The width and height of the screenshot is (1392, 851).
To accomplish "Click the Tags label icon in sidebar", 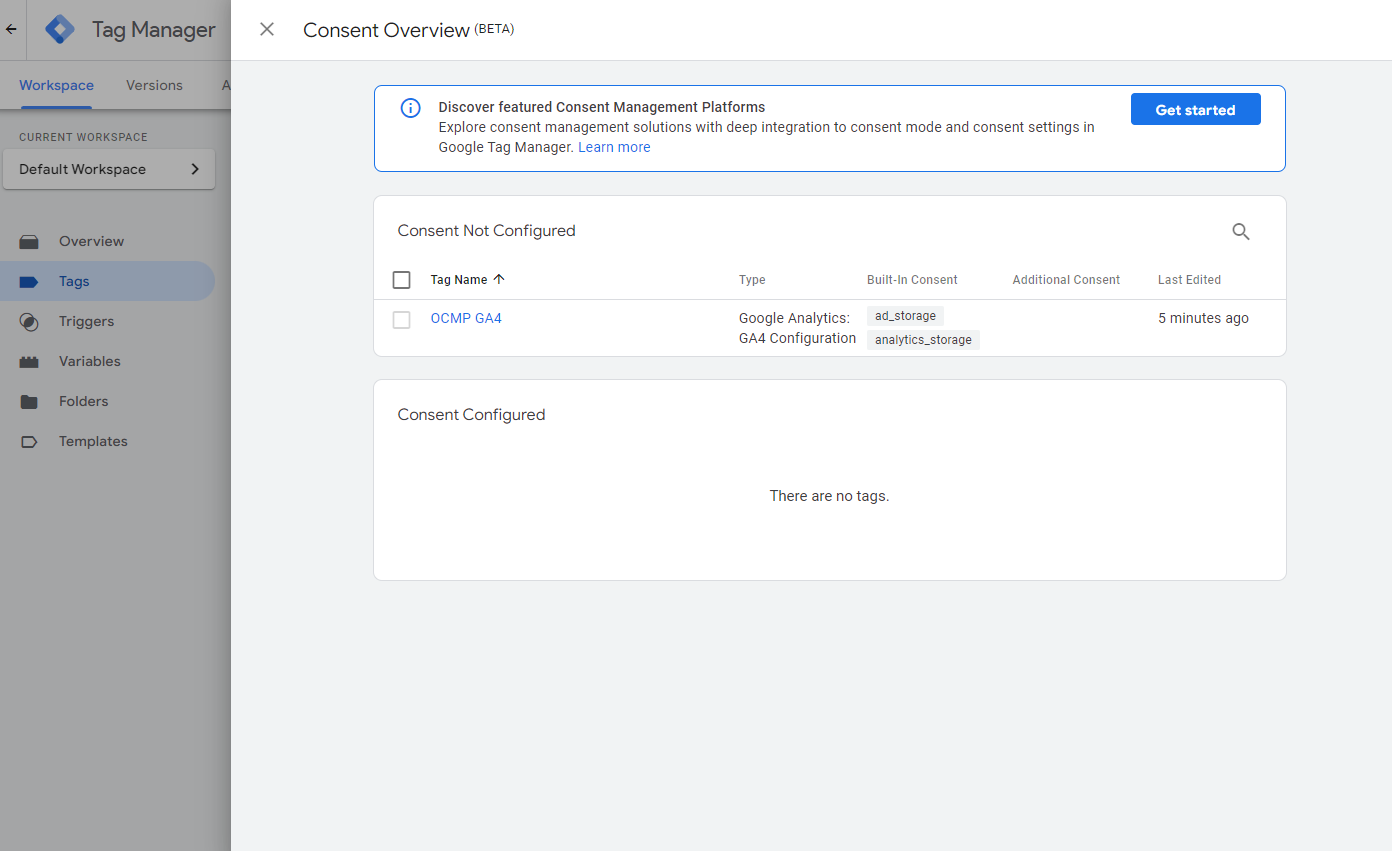I will point(29,282).
